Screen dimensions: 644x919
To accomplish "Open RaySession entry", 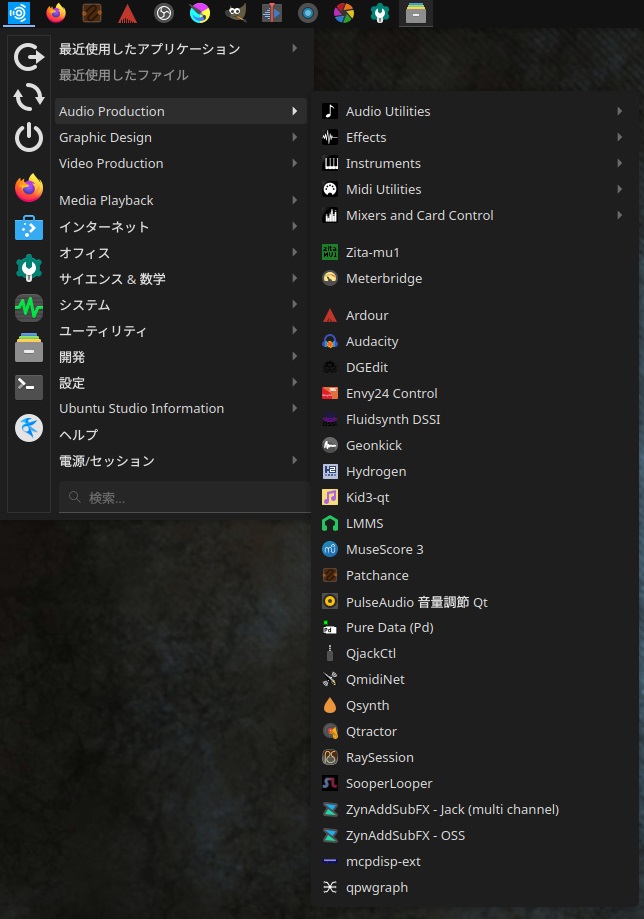I will [x=475, y=757].
